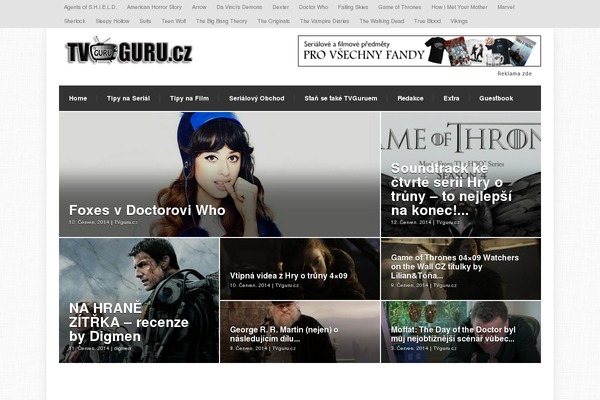This screenshot has height=400, width=600.
Task: Go to Seriálový Obchod
Action: point(257,98)
